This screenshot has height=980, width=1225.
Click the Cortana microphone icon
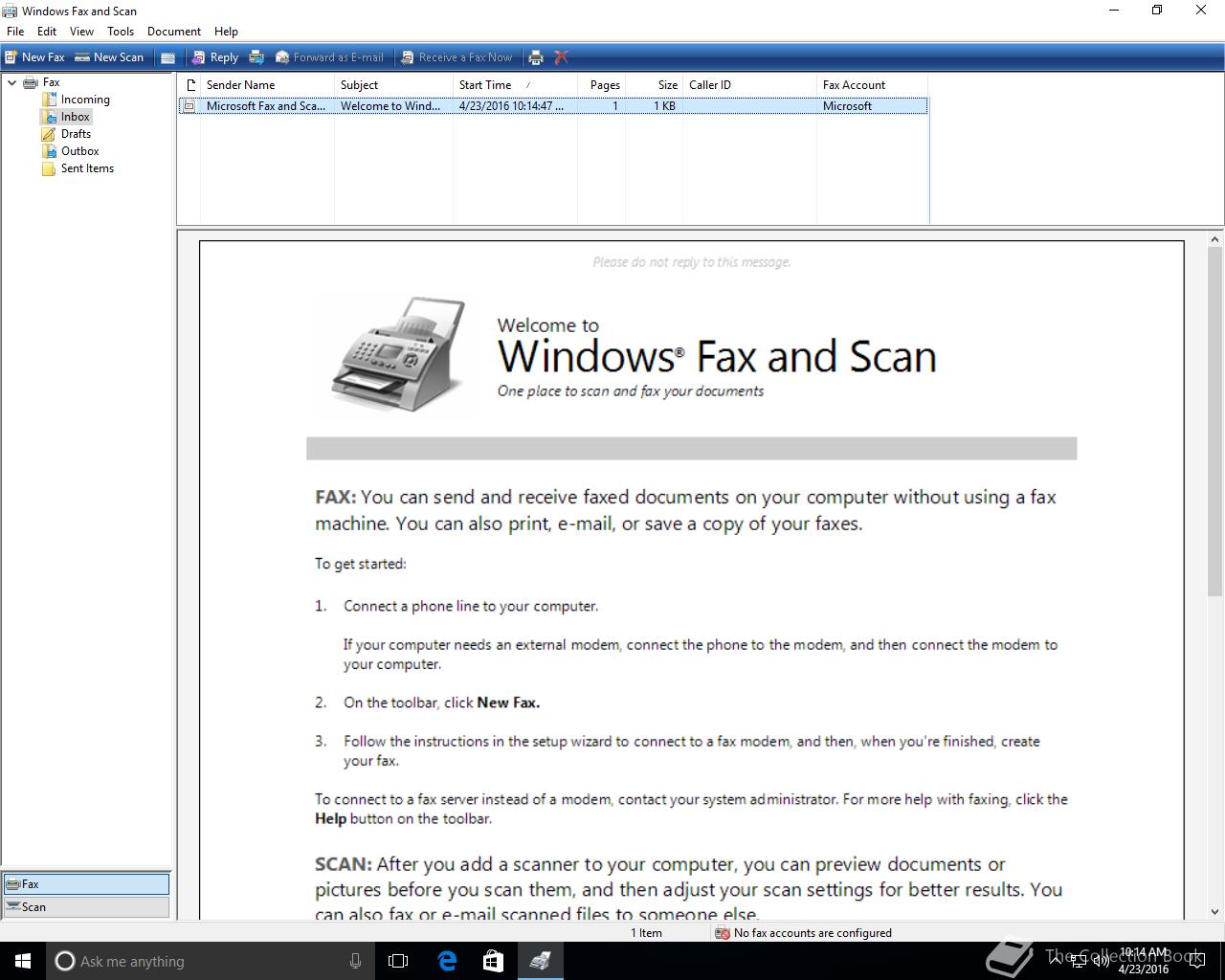click(x=355, y=961)
